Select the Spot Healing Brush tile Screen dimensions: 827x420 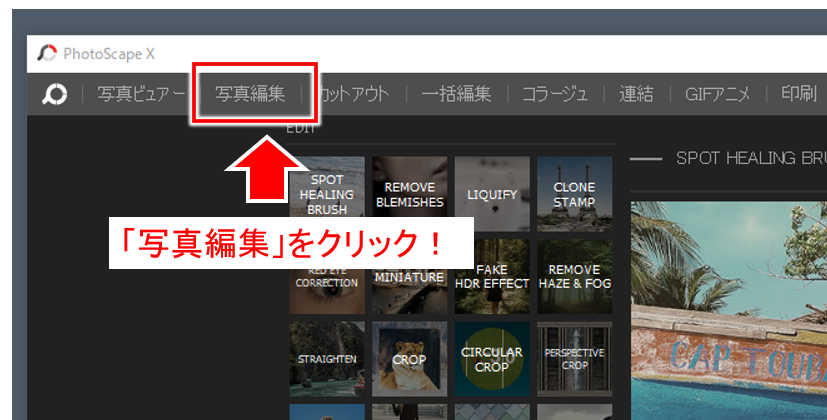[326, 194]
